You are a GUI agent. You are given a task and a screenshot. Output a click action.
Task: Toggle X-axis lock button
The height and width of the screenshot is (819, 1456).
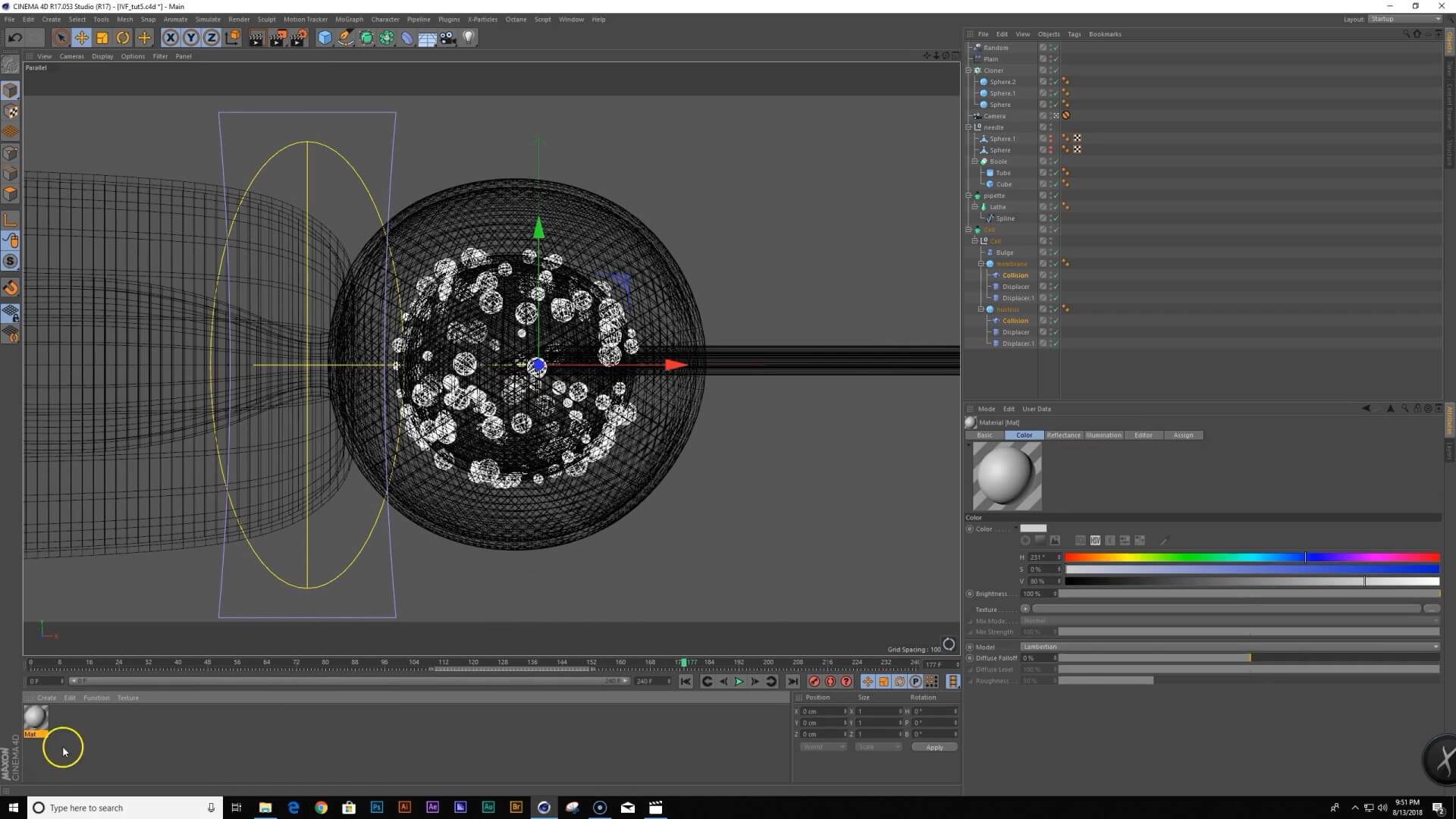pos(171,37)
